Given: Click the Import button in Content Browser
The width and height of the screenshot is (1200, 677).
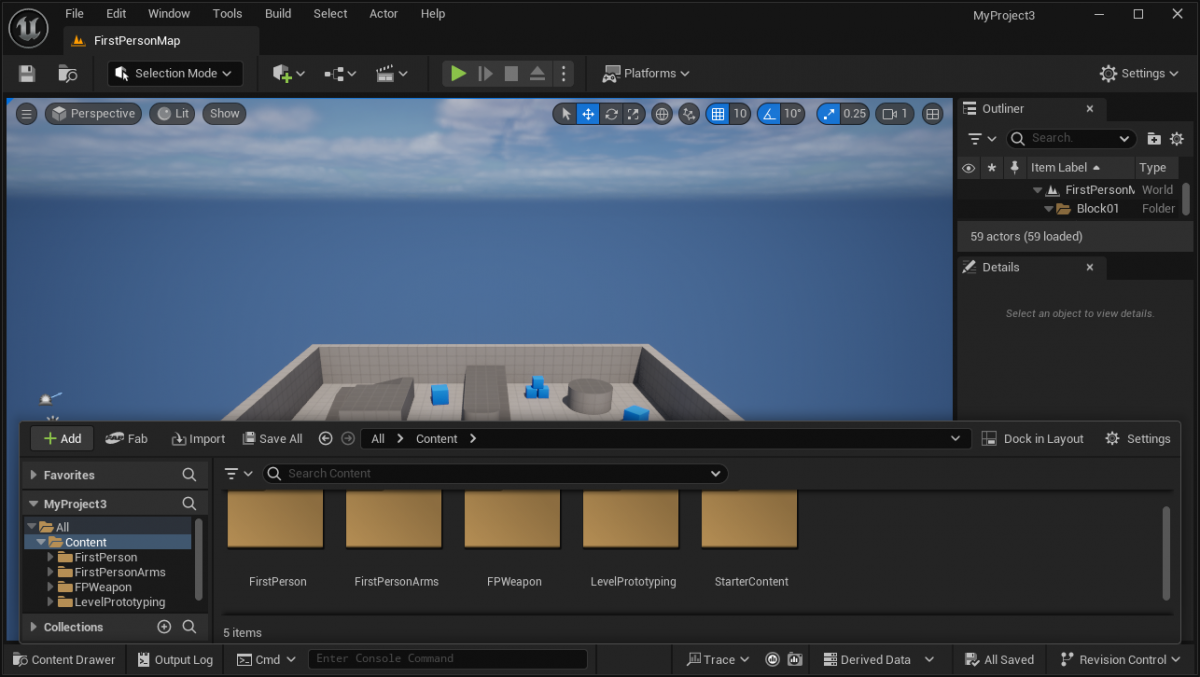Looking at the screenshot, I should 198,438.
